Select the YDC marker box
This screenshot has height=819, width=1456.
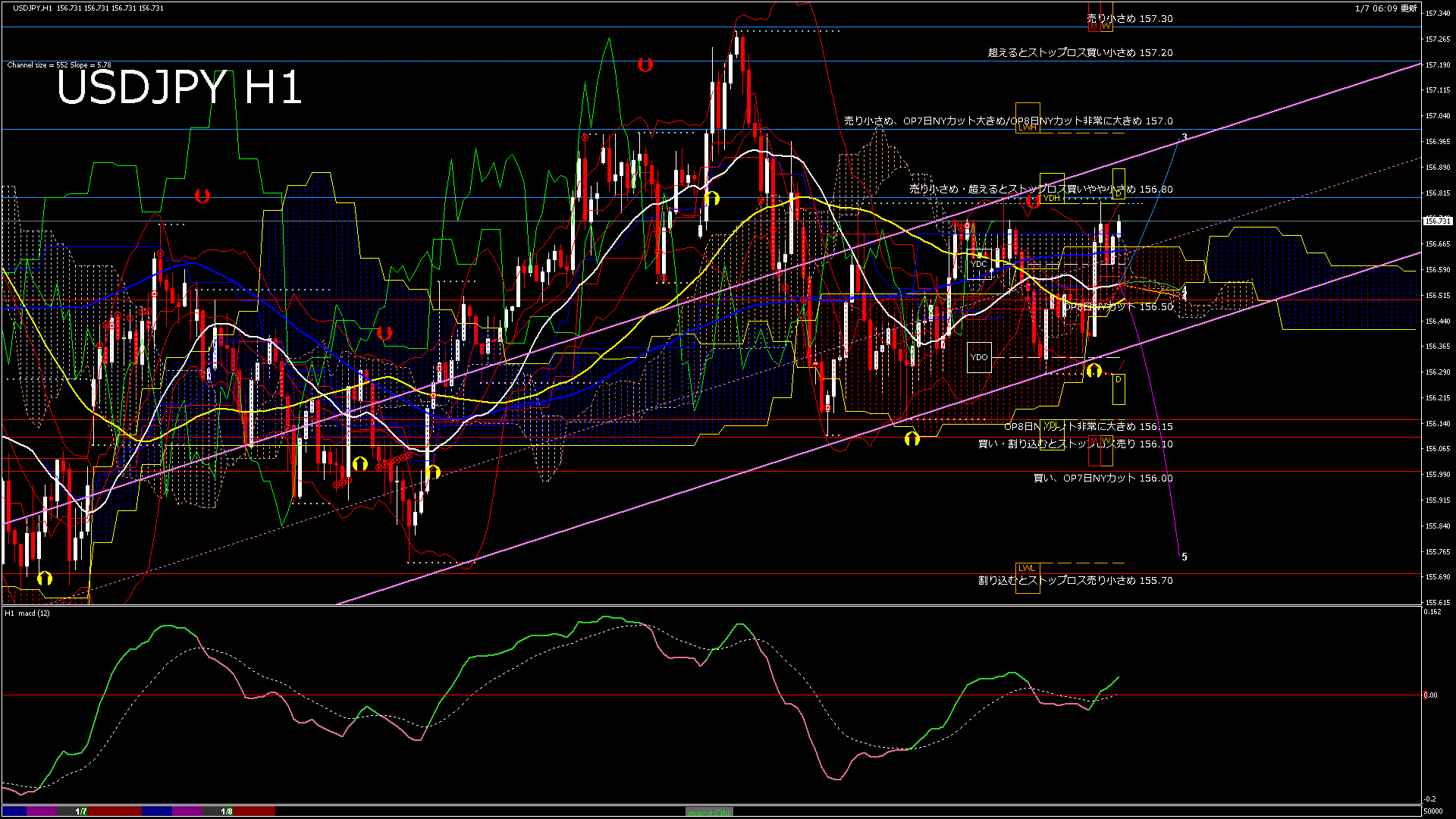[x=979, y=264]
